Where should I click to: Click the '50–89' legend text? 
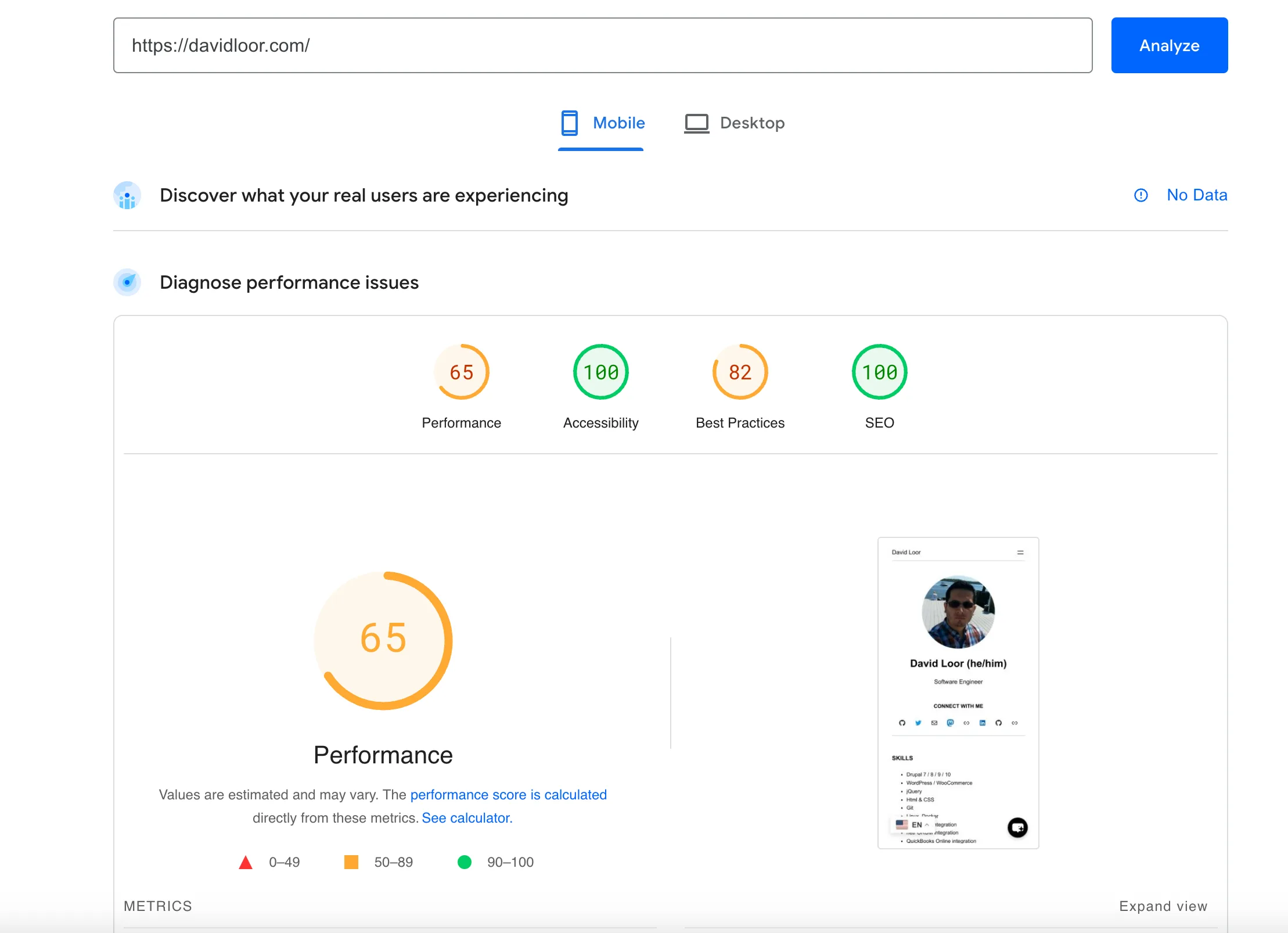[x=394, y=862]
